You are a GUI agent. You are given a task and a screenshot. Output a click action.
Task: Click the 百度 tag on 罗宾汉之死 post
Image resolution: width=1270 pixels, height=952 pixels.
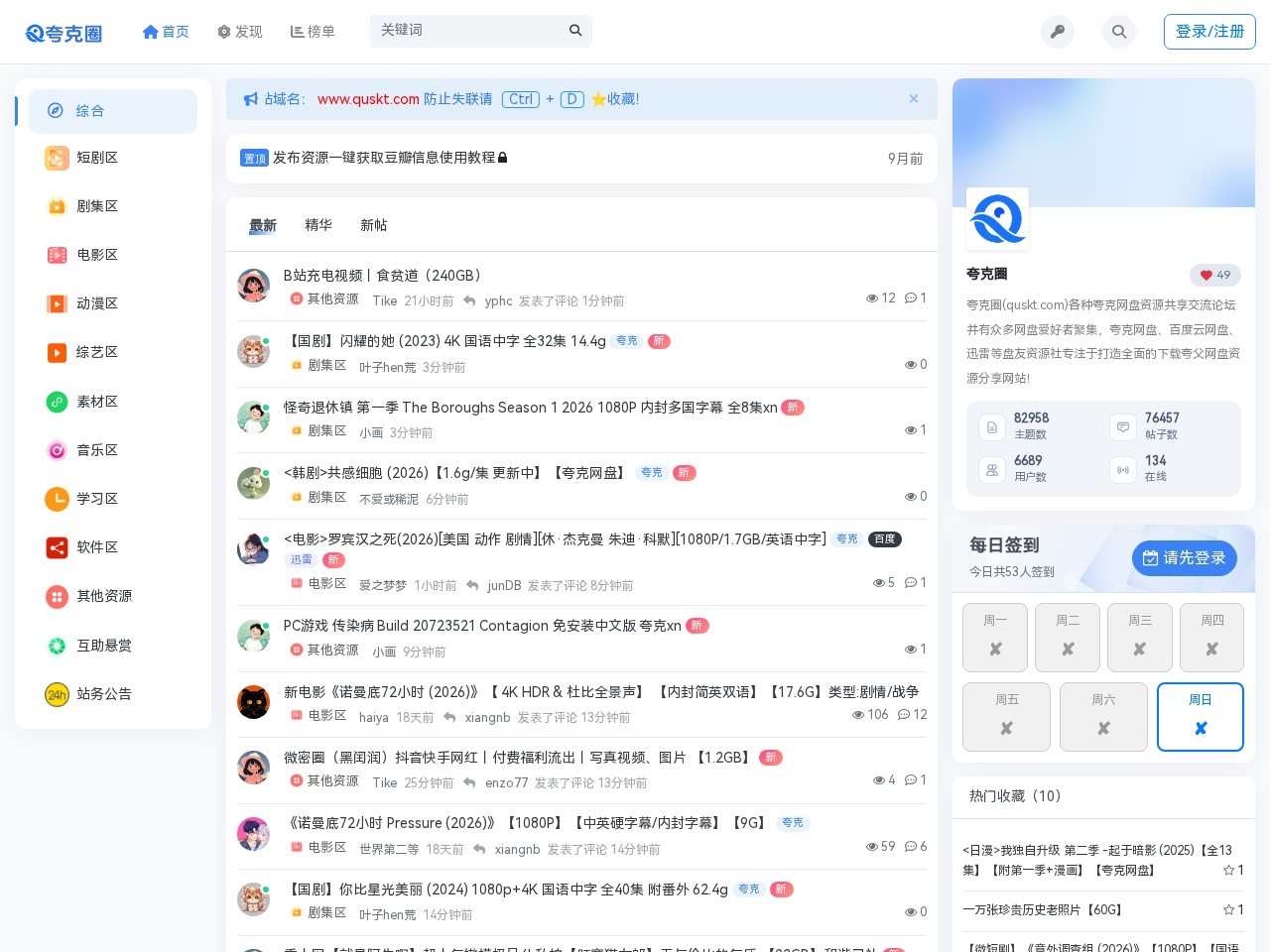click(x=885, y=539)
